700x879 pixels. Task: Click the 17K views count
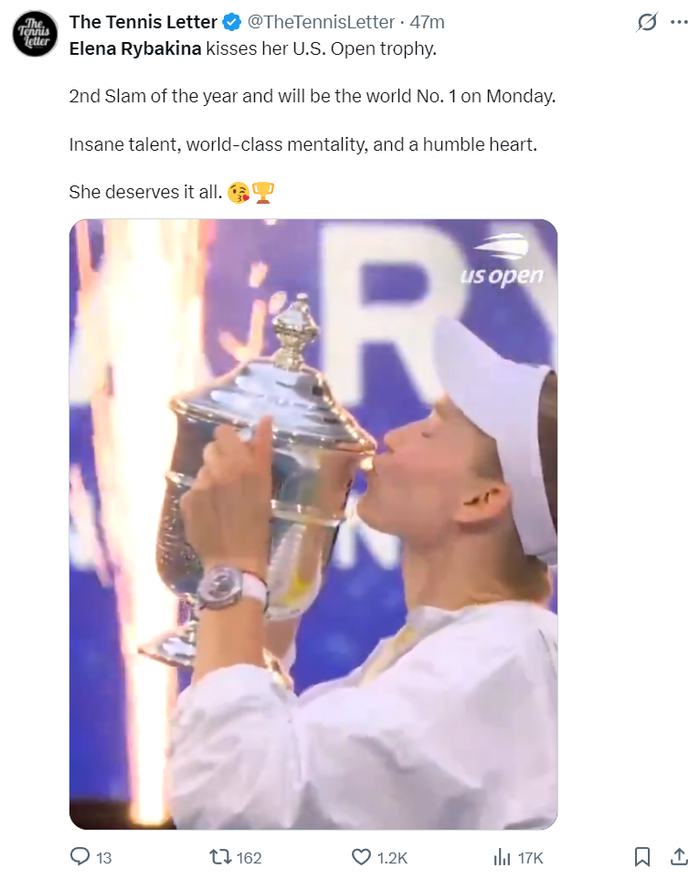pyautogui.click(x=530, y=858)
